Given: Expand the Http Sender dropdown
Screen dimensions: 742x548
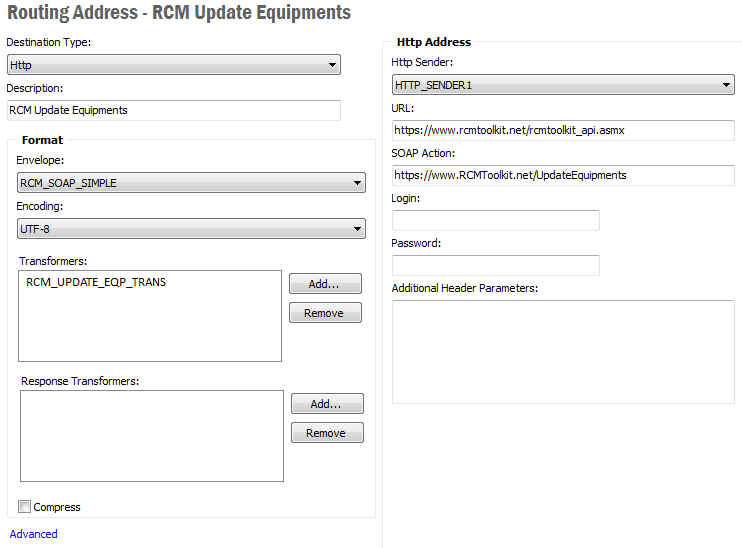Looking at the screenshot, I should click(x=563, y=86).
